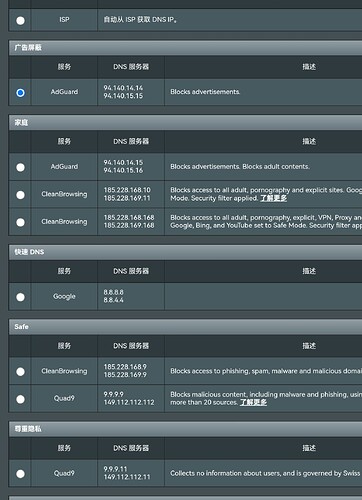Select Quad9 radio with DNS 9.9.9.11
Image resolution: width=362 pixels, height=500 pixels.
[x=20, y=474]
